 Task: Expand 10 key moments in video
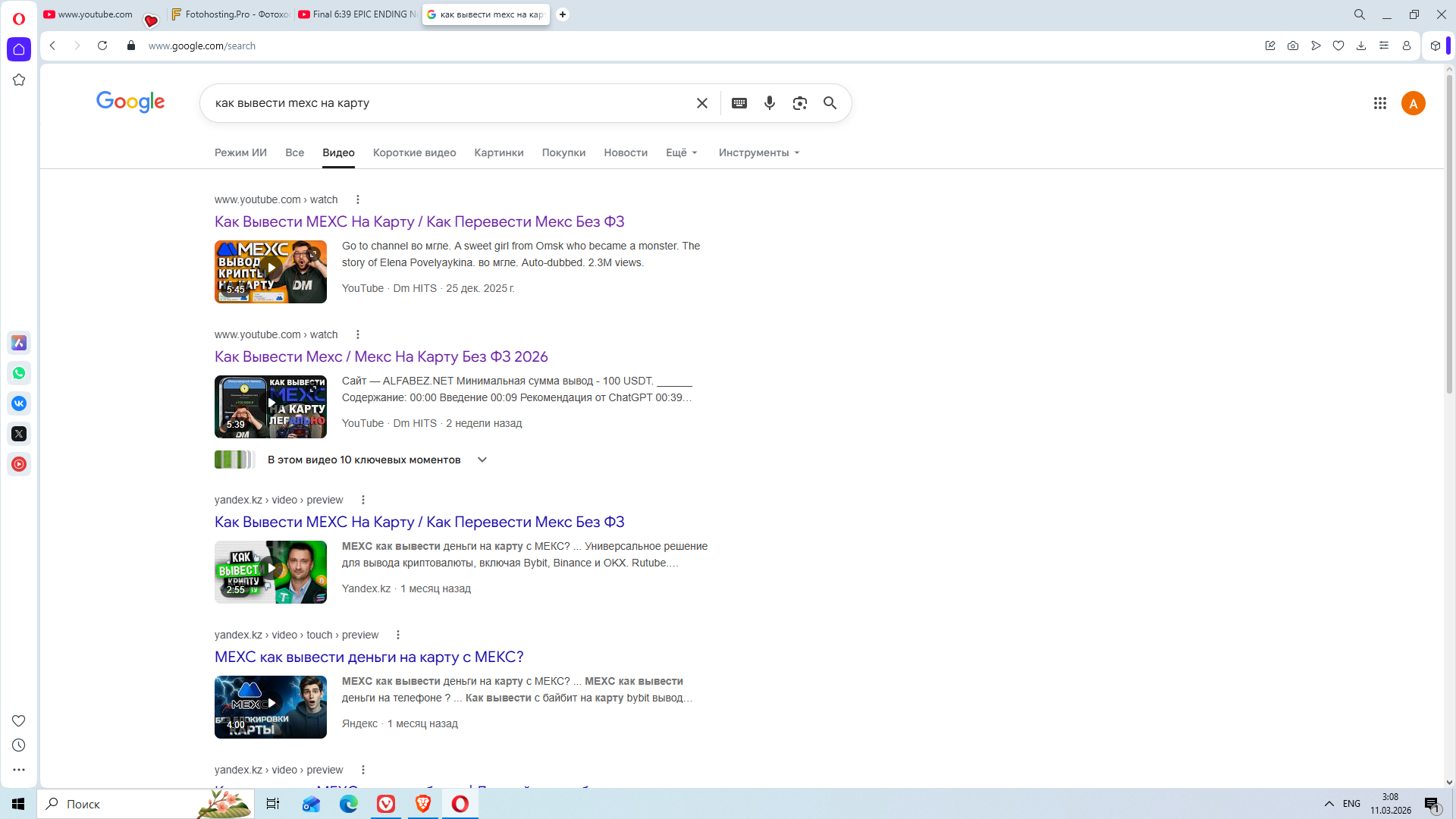[x=482, y=460]
